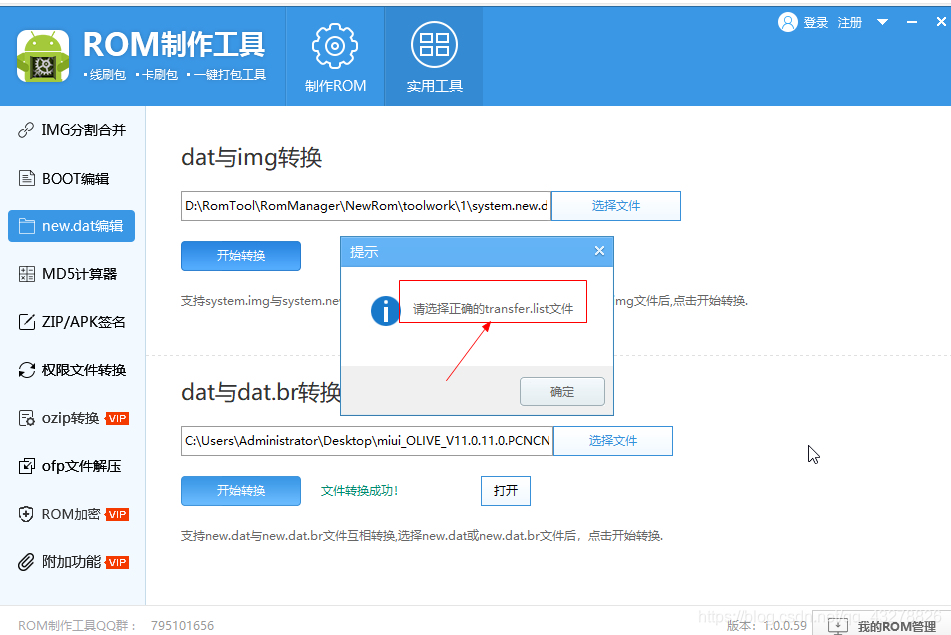Open 我的ROM管理 in status bar
The image size is (951, 635).
[882, 625]
